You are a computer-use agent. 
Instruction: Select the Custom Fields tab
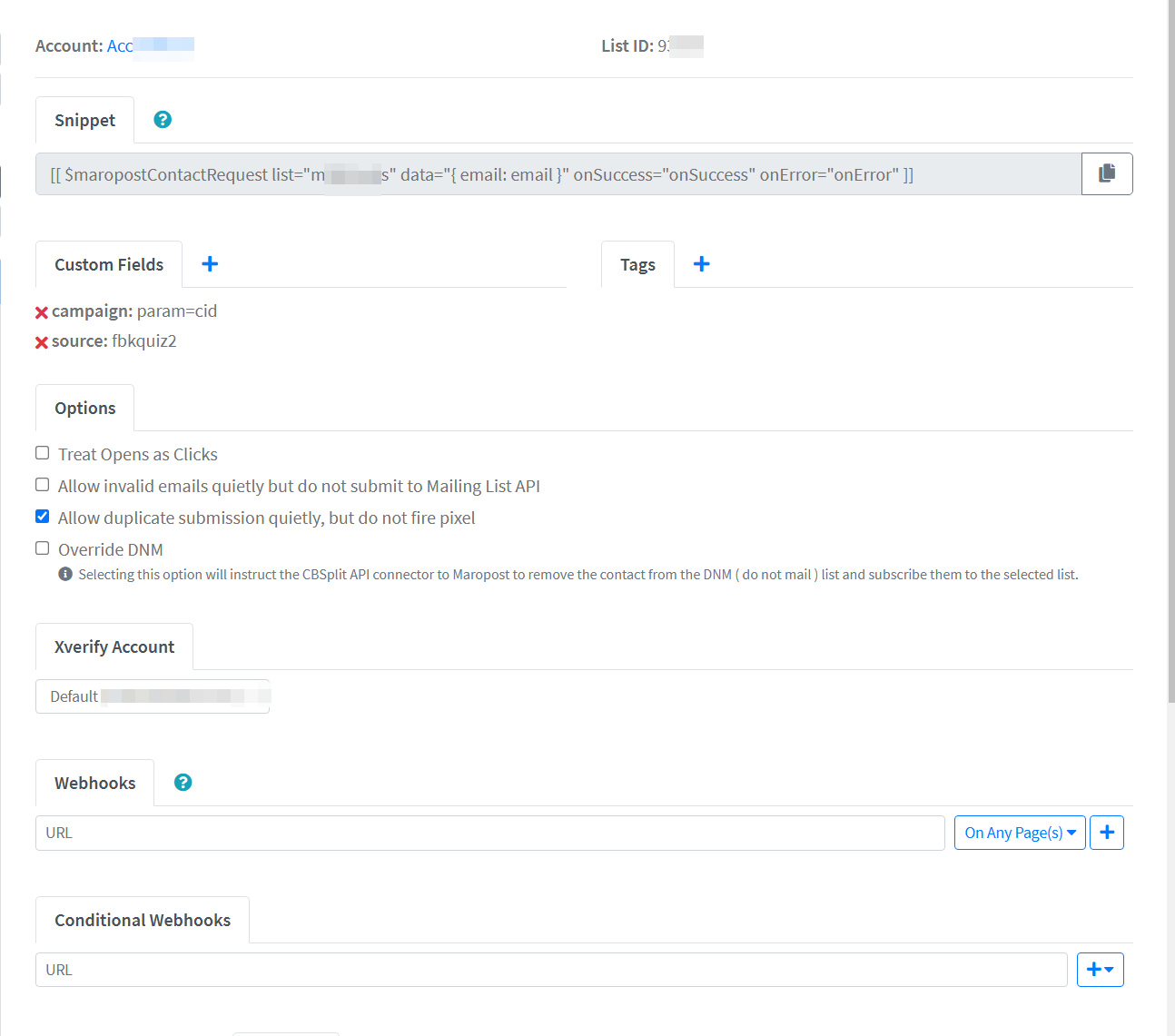[109, 265]
